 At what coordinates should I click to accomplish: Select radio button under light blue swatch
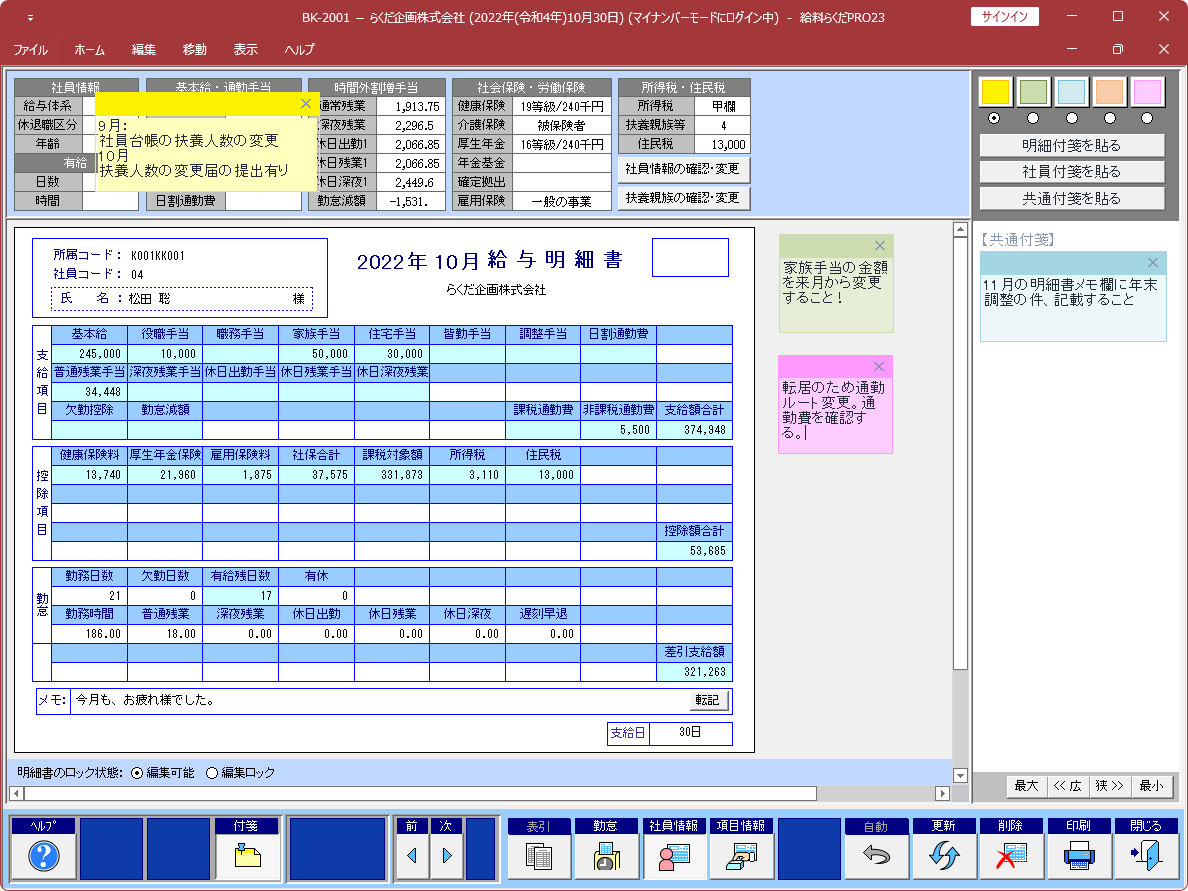click(1071, 118)
